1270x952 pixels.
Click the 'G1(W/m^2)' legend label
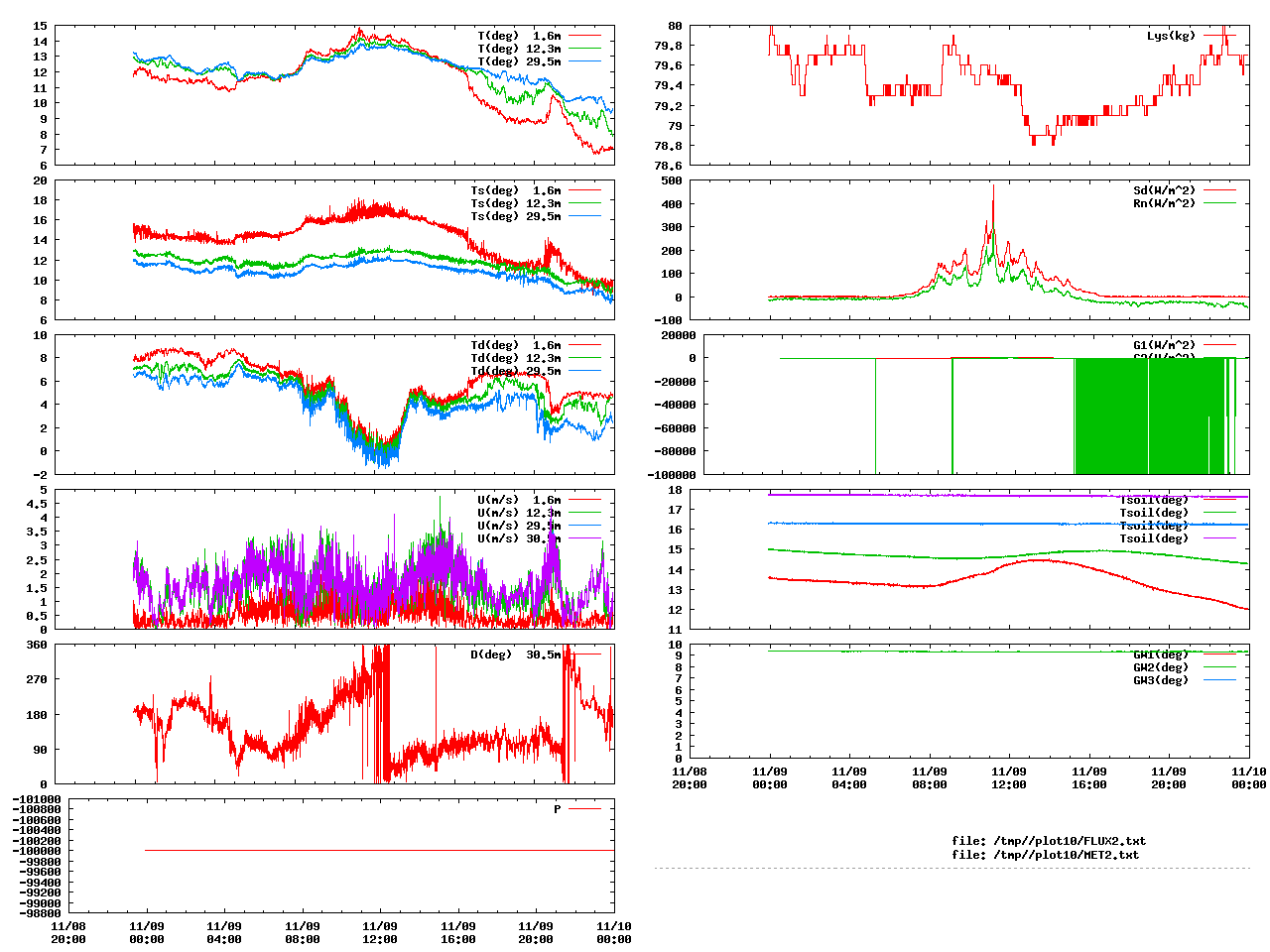(1165, 345)
